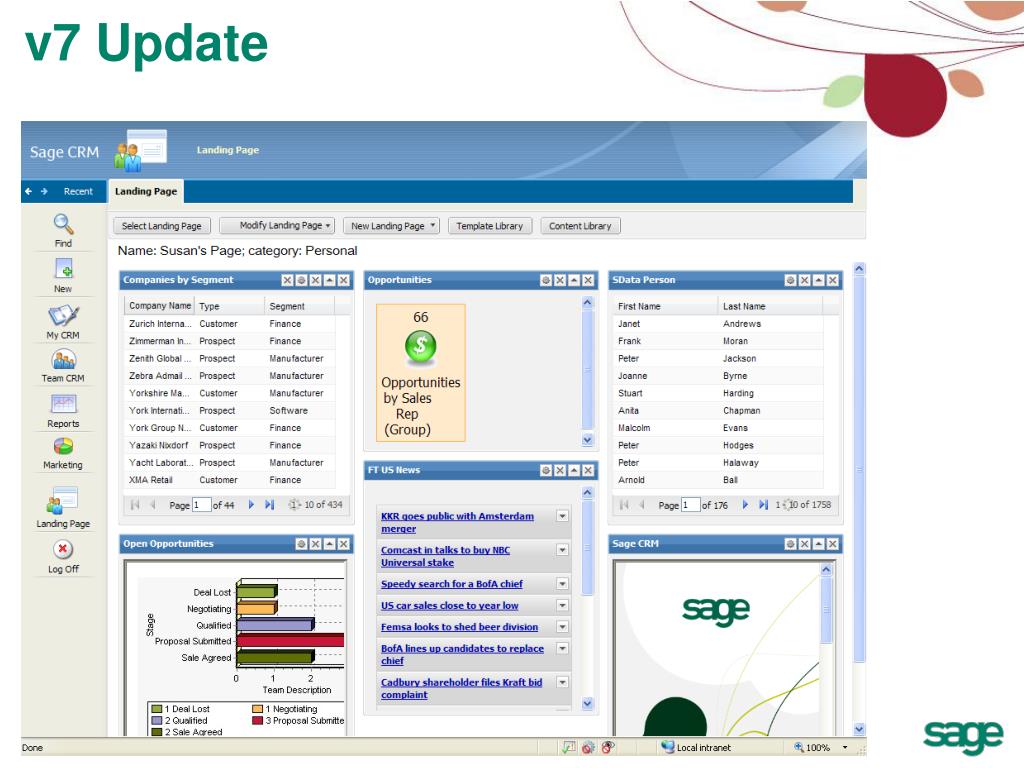Expand the Femsa beer division news item
Viewport: 1024px width, 768px height.
click(x=562, y=627)
